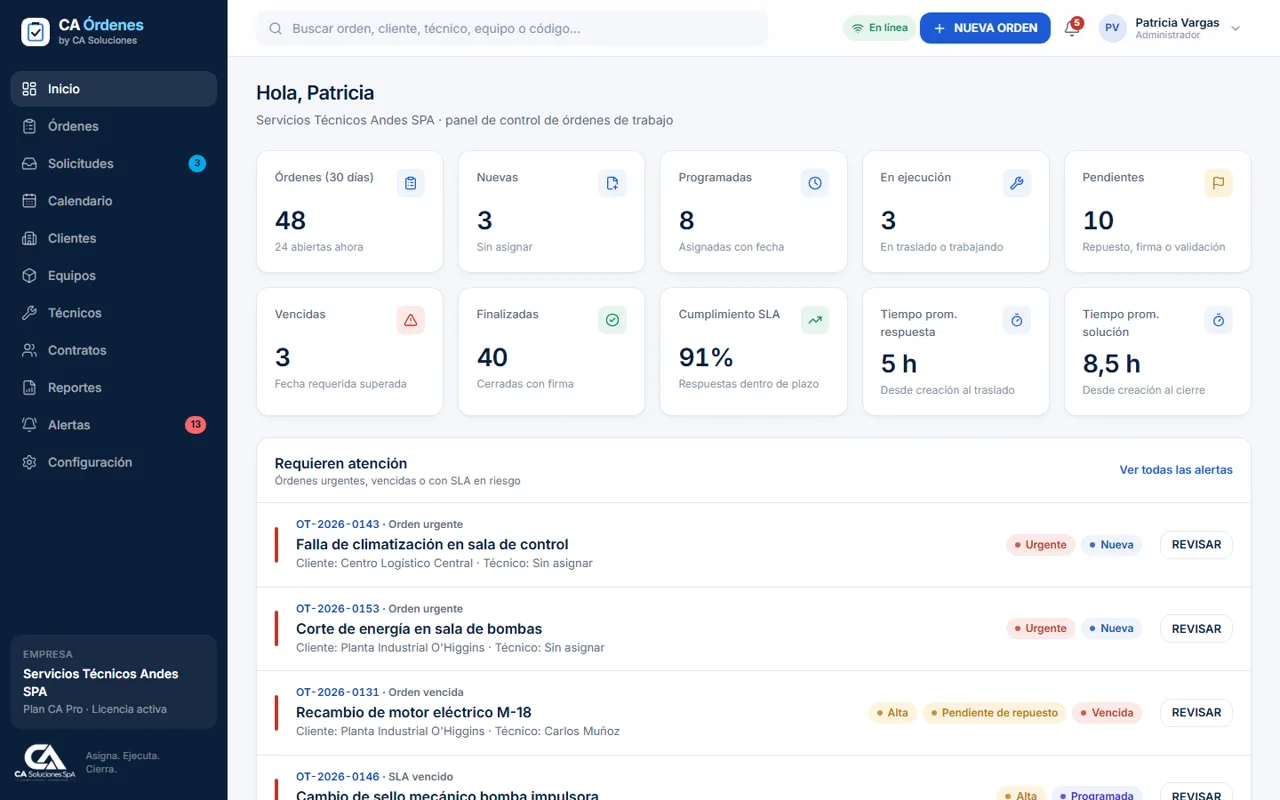Screen dimensions: 1280x800
Task: Open Contratos in the sidebar
Action: click(114, 350)
